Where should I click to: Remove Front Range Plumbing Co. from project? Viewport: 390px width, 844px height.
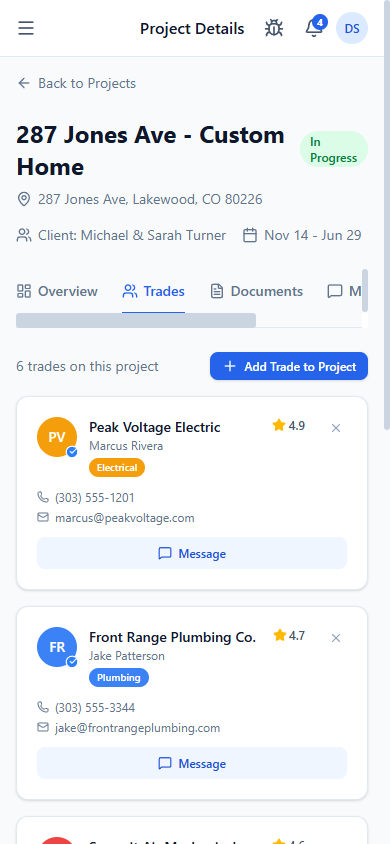(x=336, y=638)
